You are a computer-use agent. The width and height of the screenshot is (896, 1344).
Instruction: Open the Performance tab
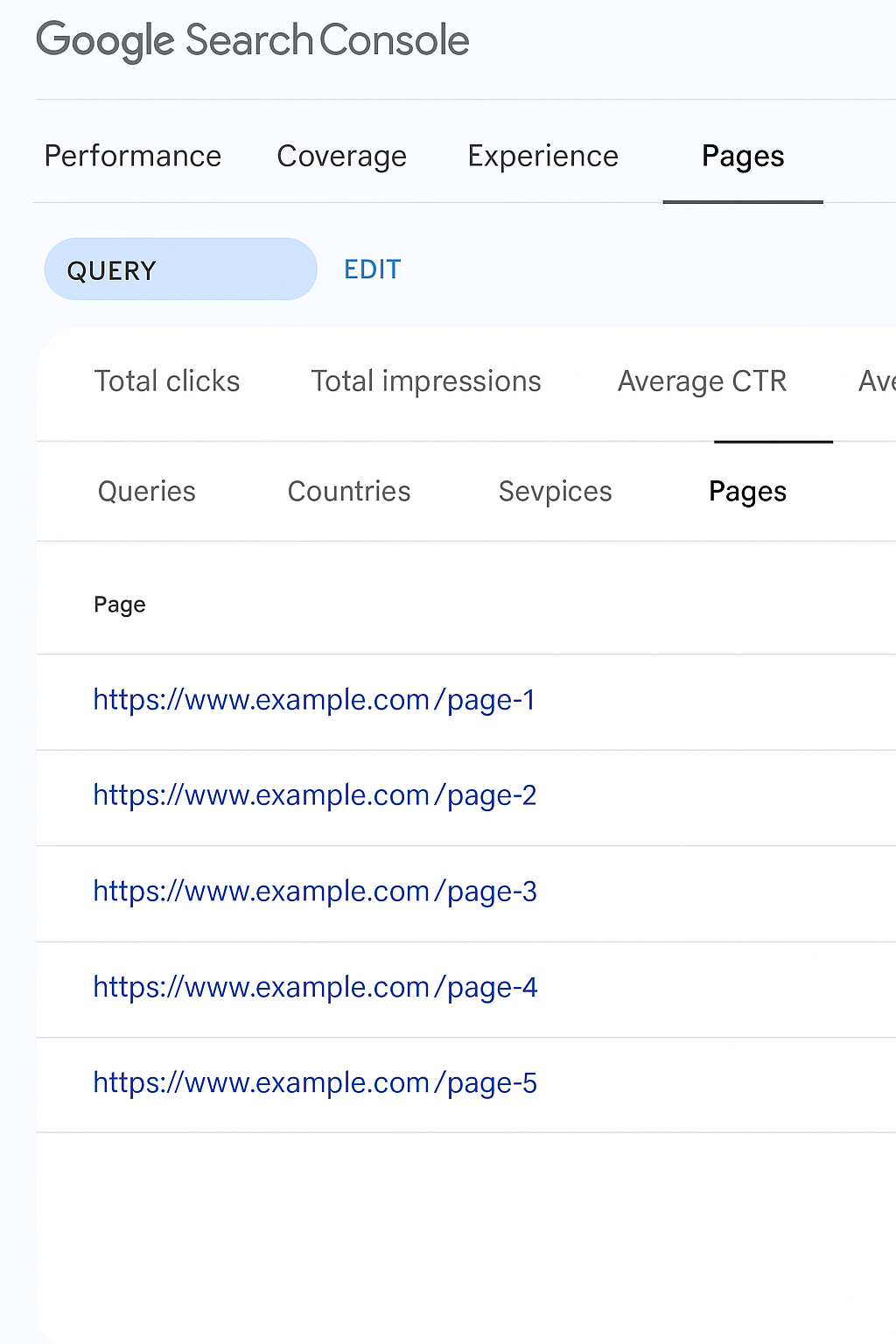coord(133,156)
